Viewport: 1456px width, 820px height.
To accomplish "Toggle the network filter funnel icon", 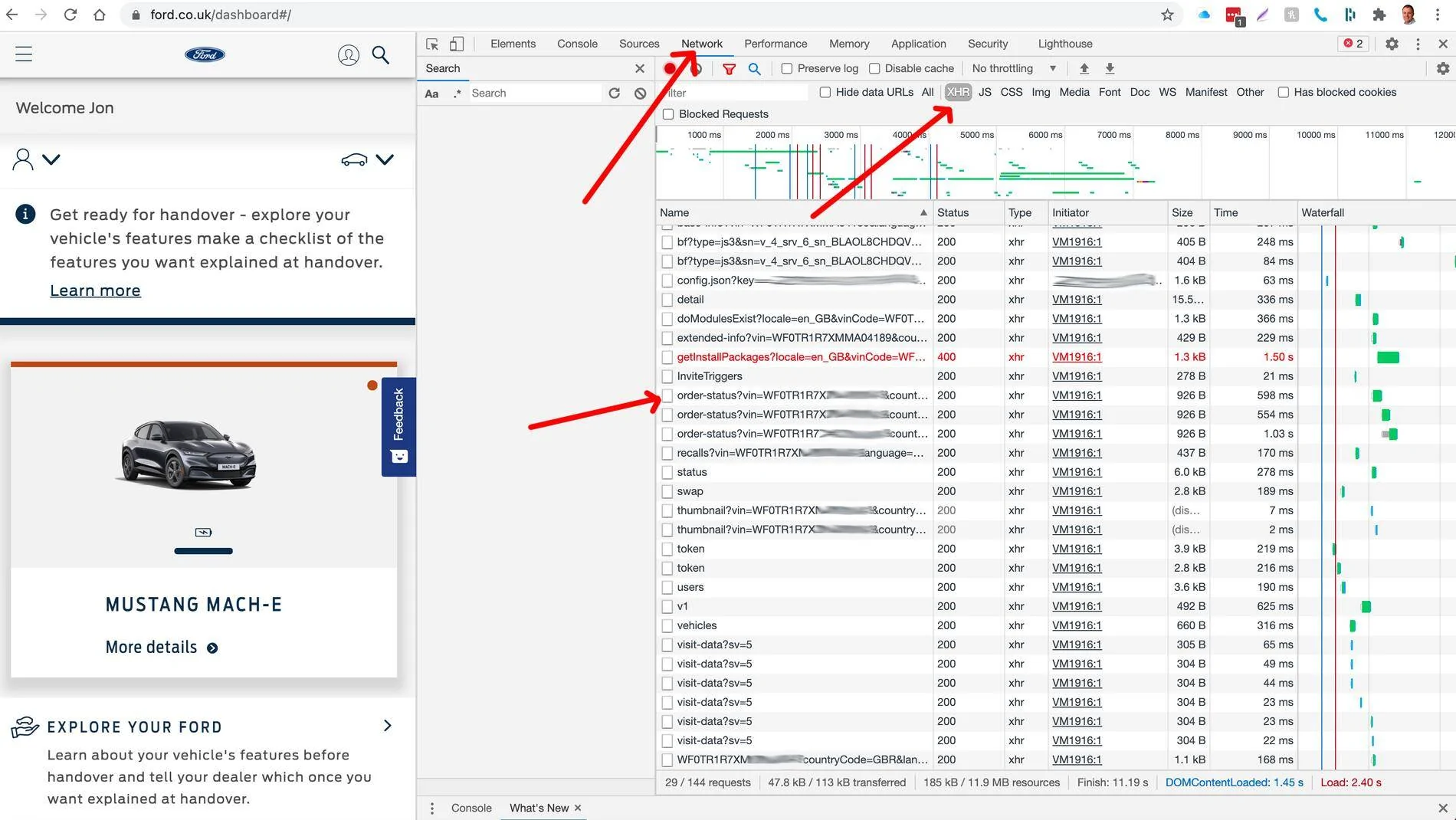I will pyautogui.click(x=729, y=69).
